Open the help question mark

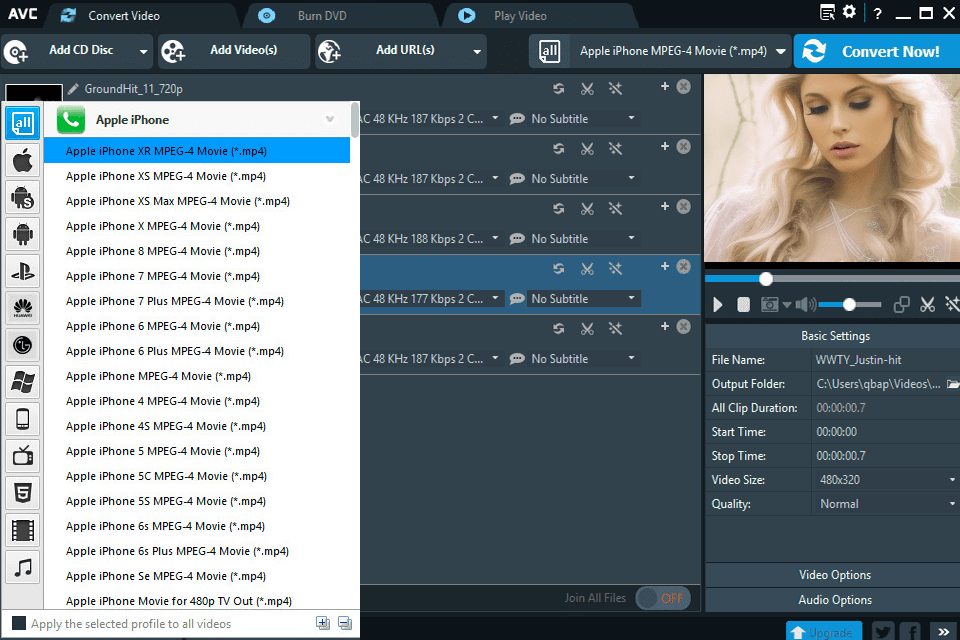pyautogui.click(x=878, y=13)
